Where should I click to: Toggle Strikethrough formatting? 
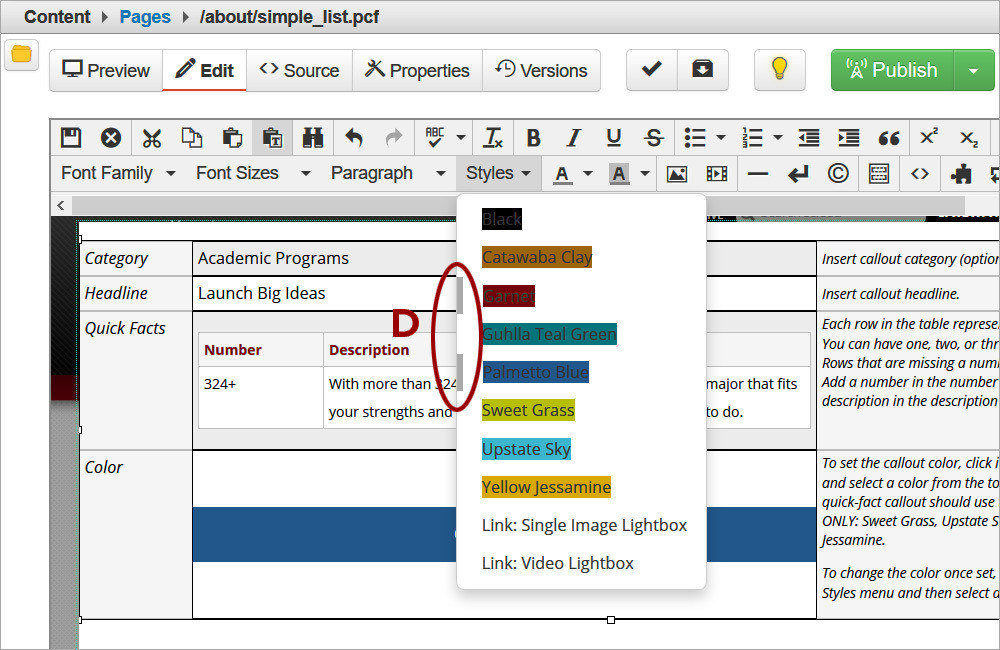[x=654, y=138]
